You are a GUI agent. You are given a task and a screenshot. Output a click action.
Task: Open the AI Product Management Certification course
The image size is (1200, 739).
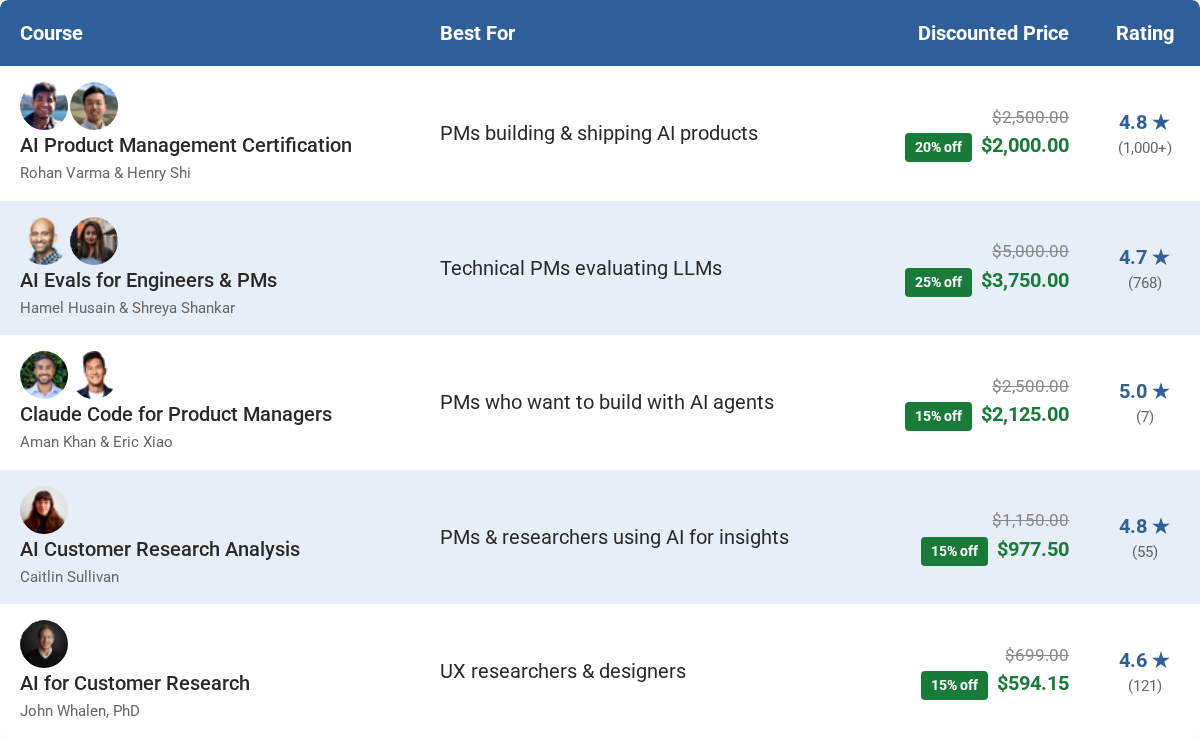click(x=186, y=145)
